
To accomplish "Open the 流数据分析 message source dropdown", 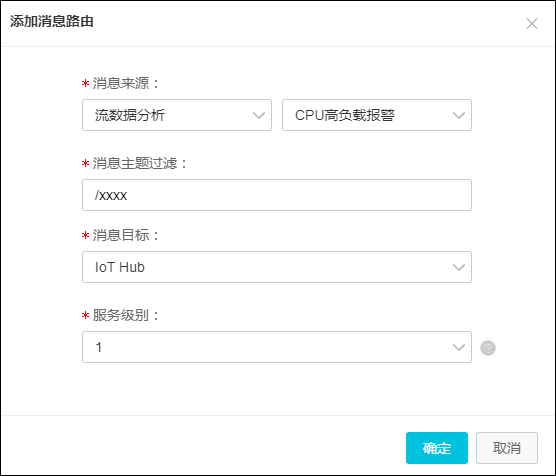I will click(x=177, y=115).
